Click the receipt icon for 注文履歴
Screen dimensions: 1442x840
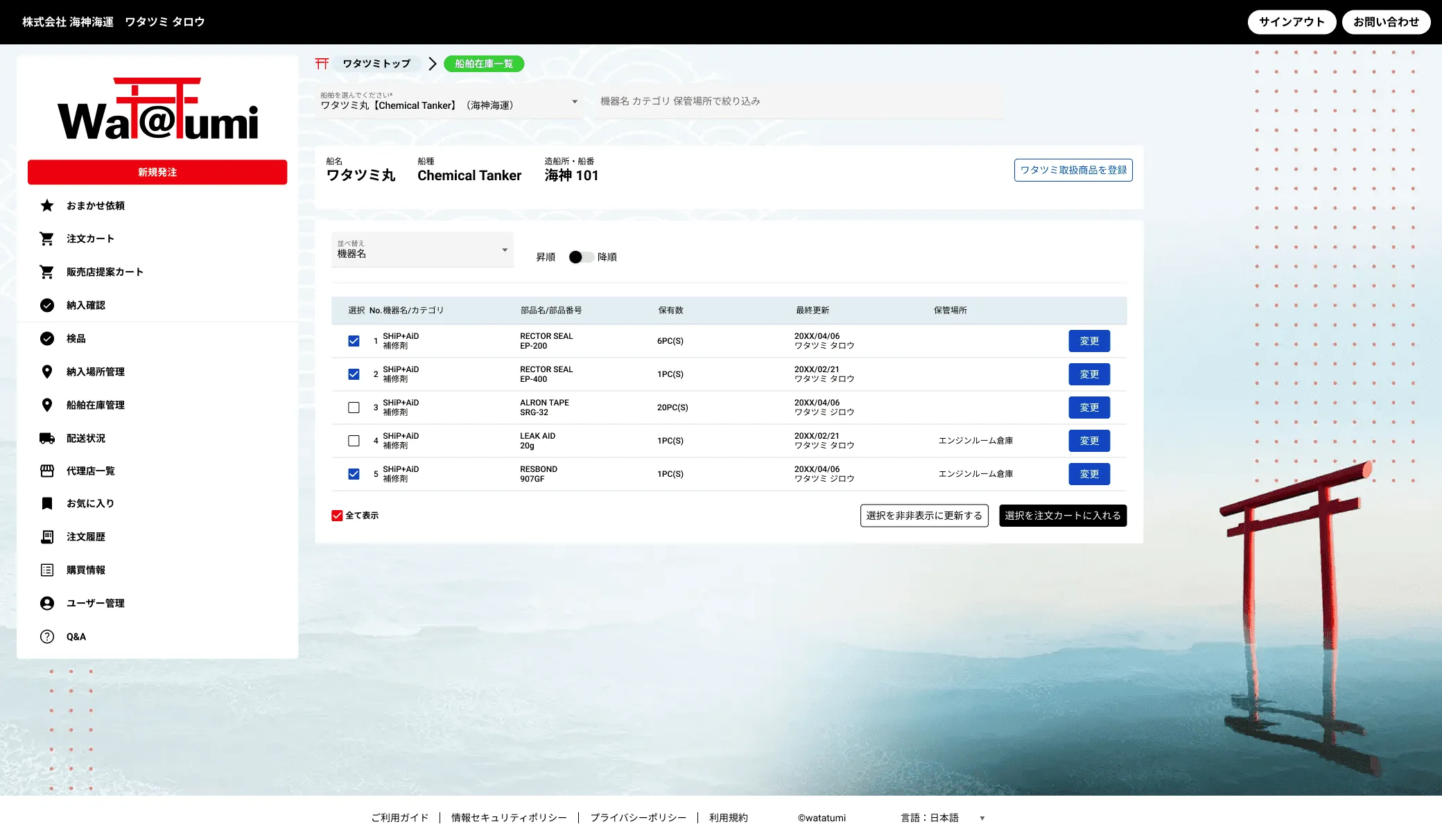click(x=47, y=537)
